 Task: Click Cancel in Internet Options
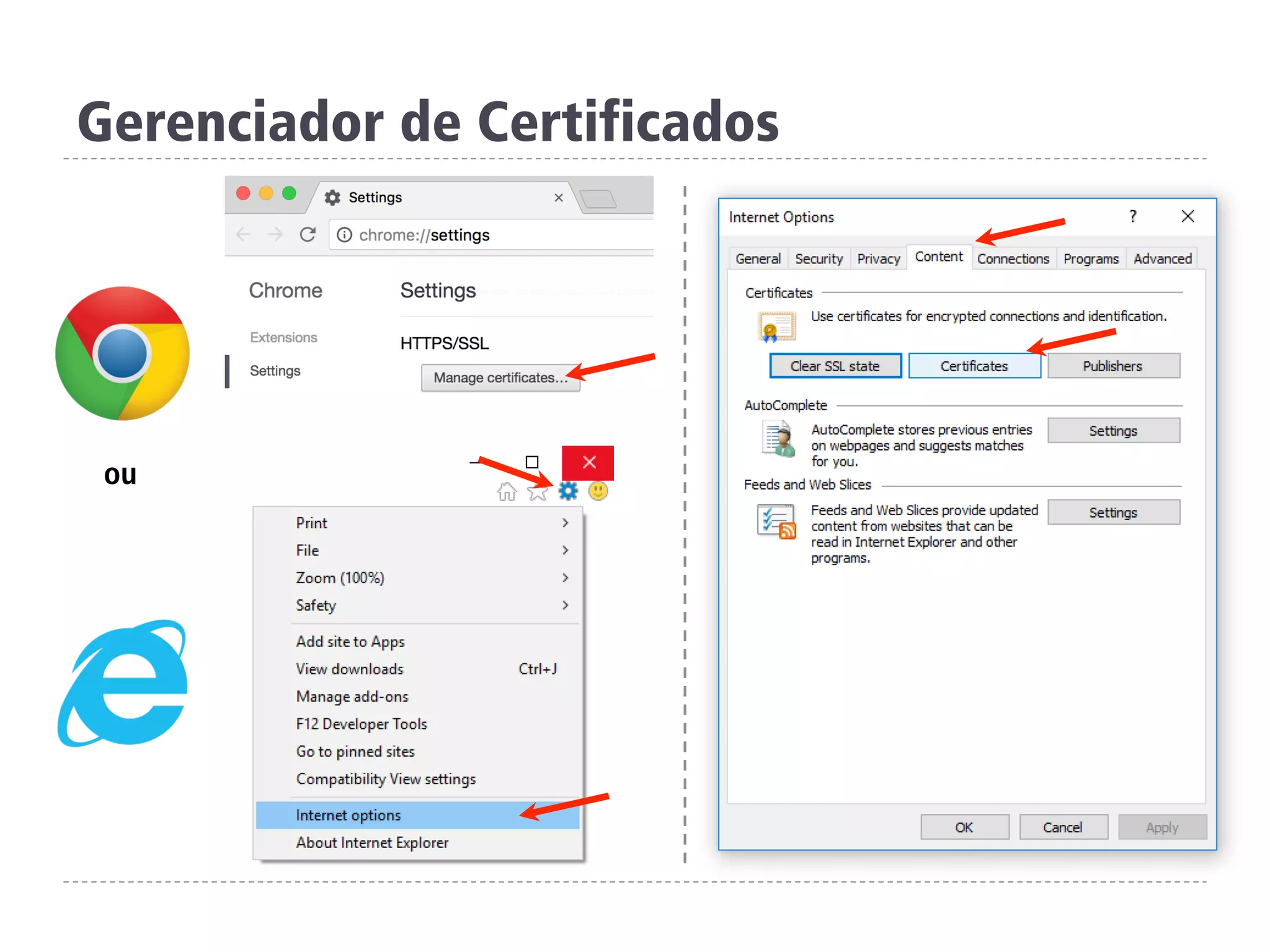(x=1063, y=827)
